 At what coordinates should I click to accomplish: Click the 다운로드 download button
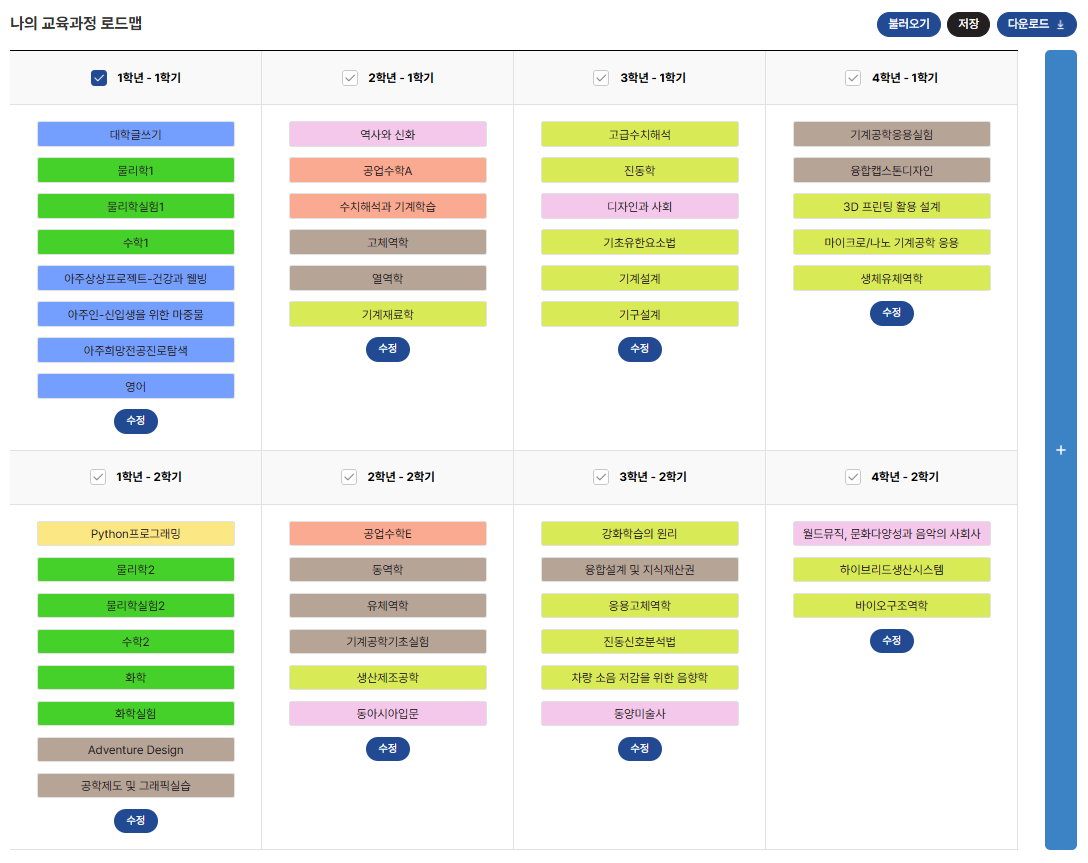click(x=1036, y=24)
